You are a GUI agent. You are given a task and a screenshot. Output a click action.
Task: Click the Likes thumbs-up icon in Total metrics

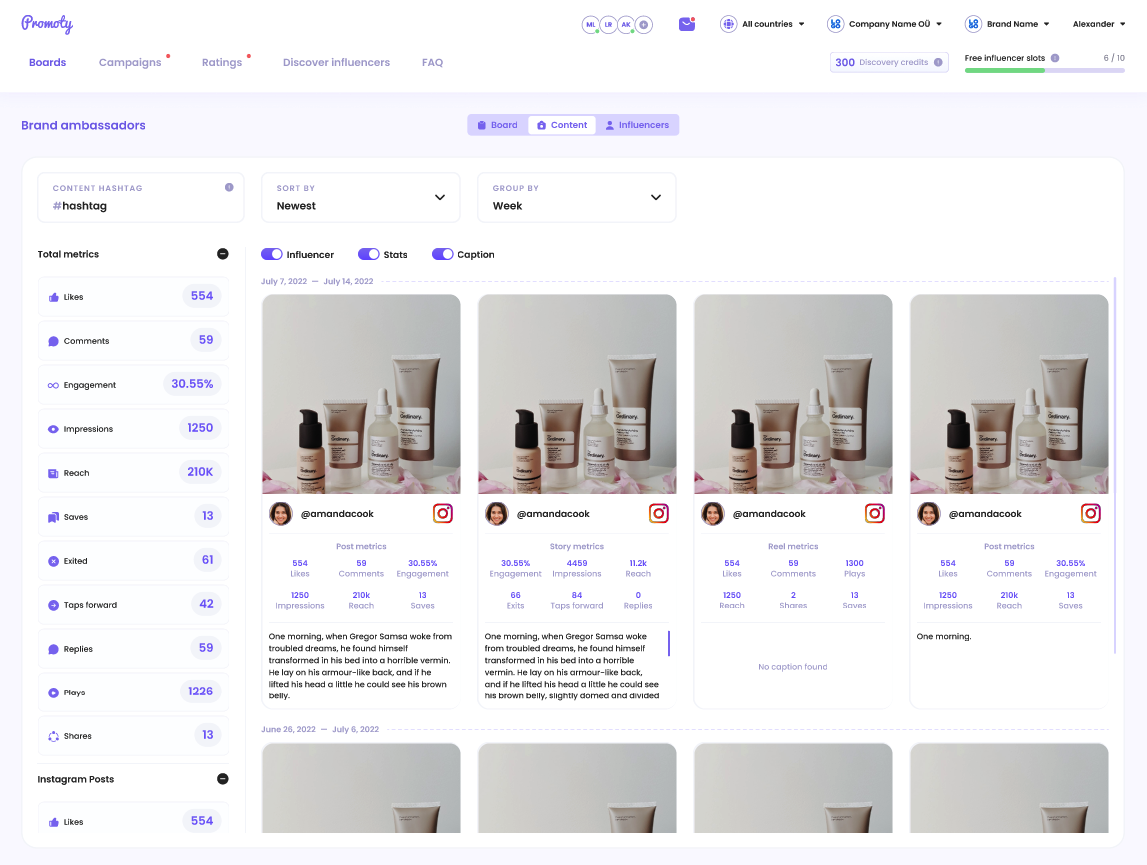tap(53, 297)
